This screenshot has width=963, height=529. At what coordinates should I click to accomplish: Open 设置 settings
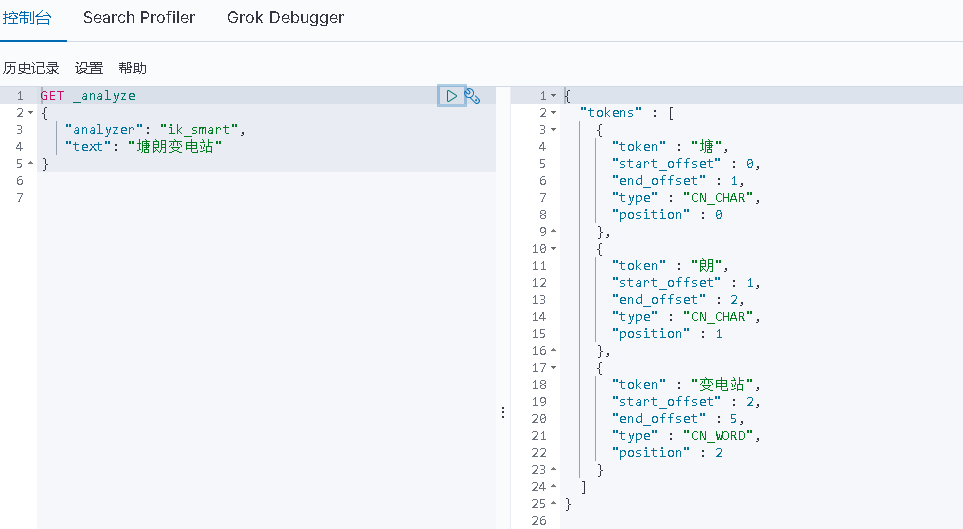[x=89, y=68]
